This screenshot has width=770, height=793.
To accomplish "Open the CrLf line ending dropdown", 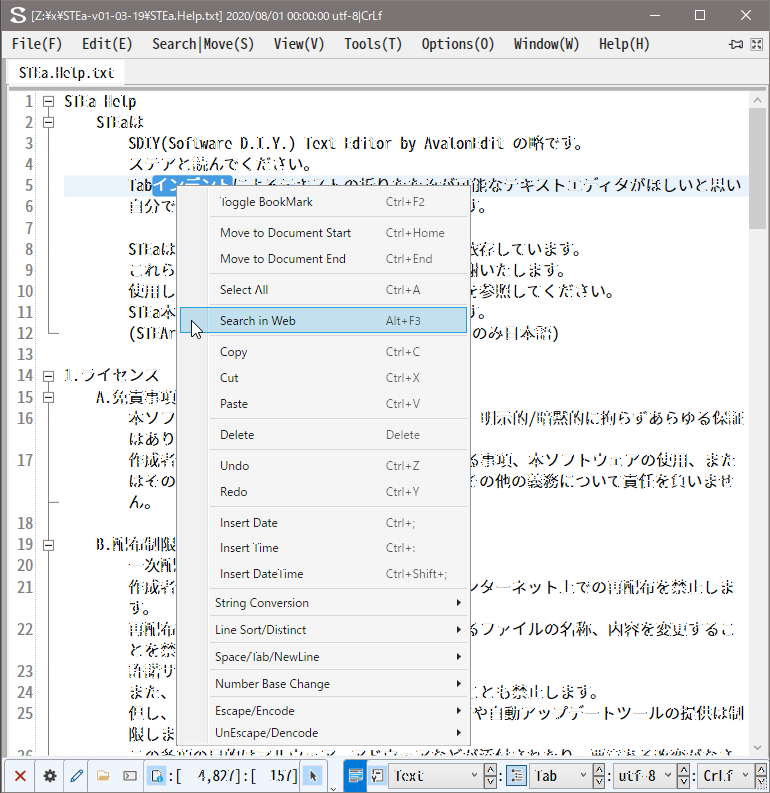I will coord(725,775).
